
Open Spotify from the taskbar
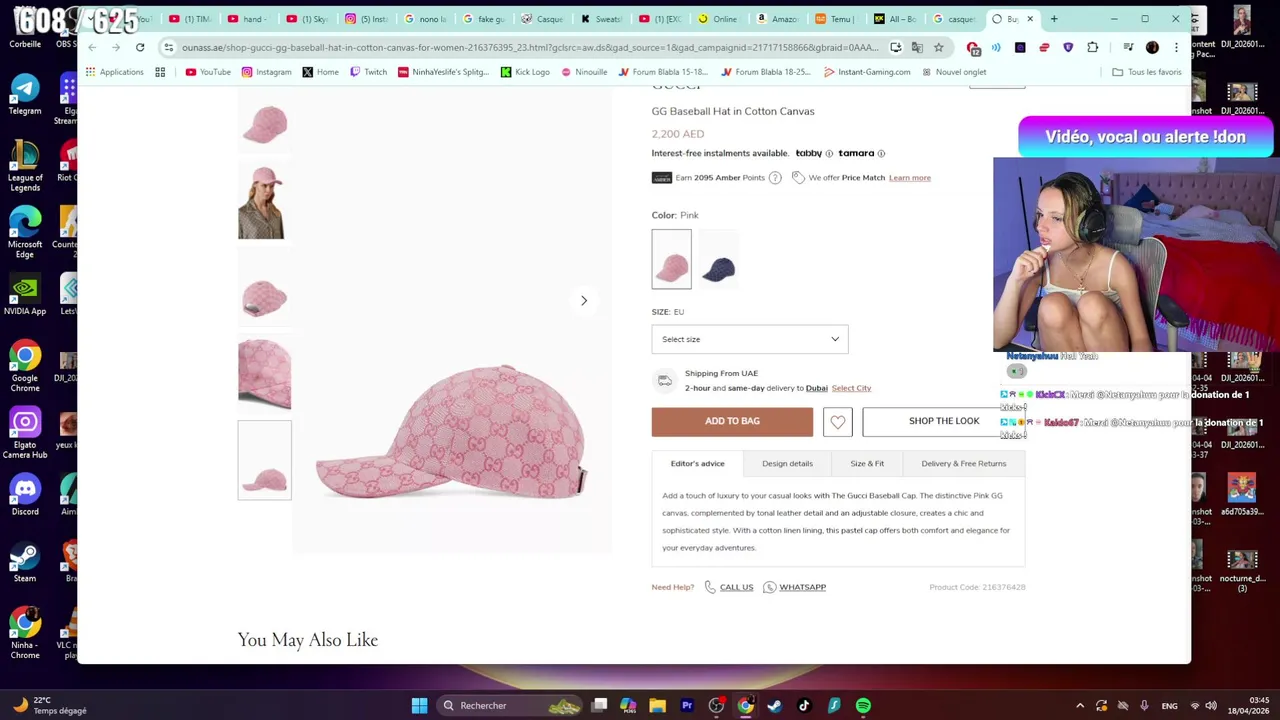click(x=863, y=705)
